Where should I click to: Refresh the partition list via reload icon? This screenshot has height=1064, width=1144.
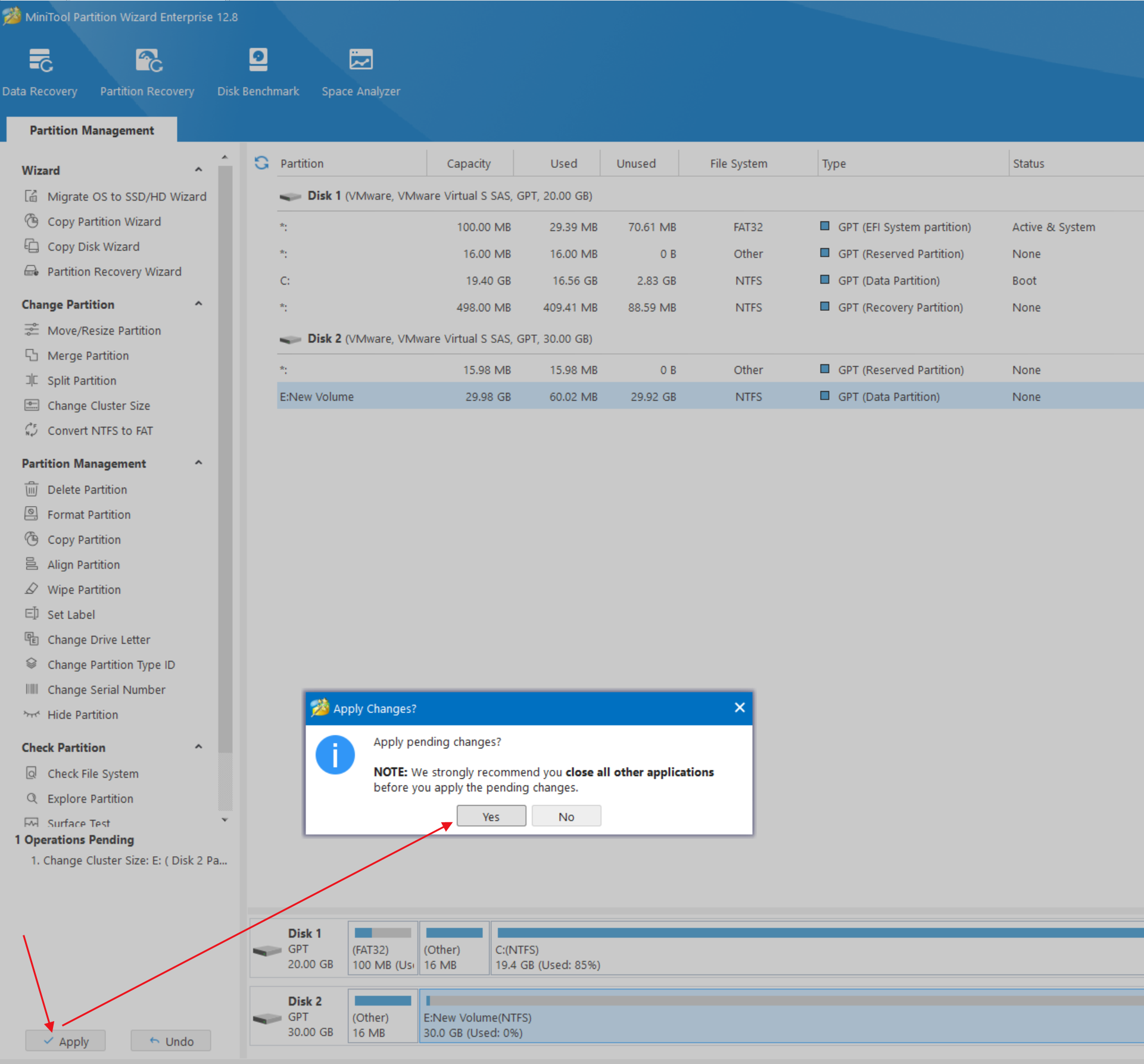click(x=261, y=163)
